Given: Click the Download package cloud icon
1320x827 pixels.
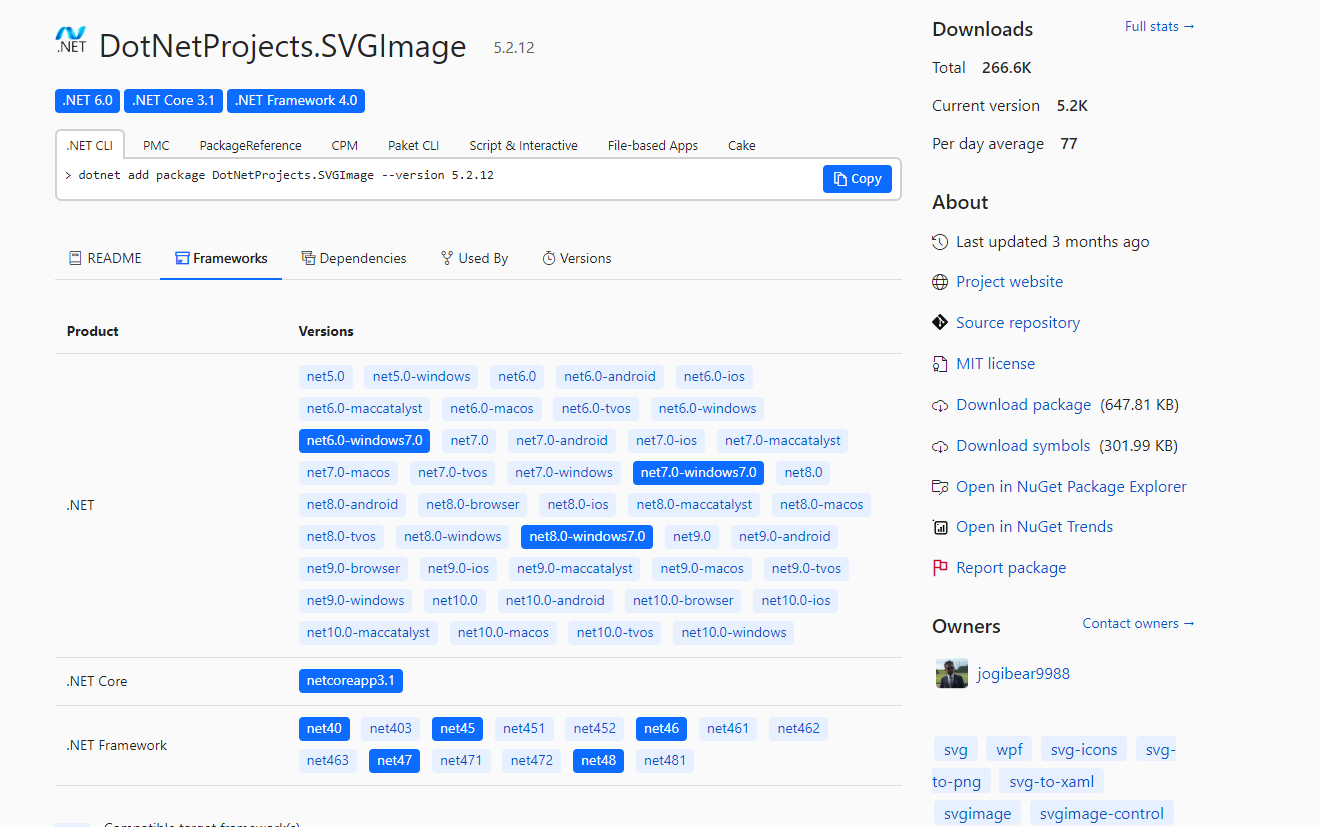Looking at the screenshot, I should coord(940,405).
